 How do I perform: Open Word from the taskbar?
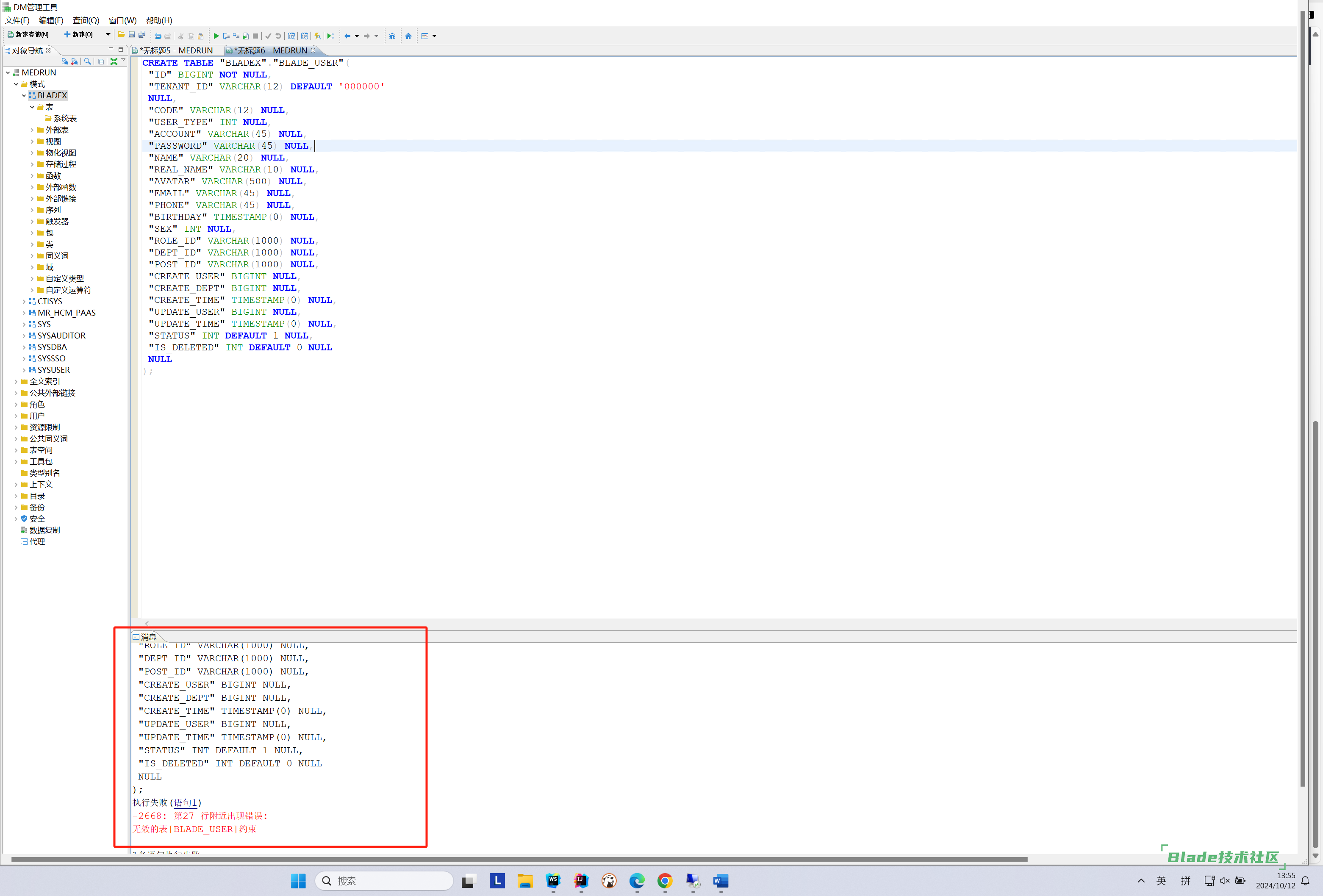tap(721, 881)
